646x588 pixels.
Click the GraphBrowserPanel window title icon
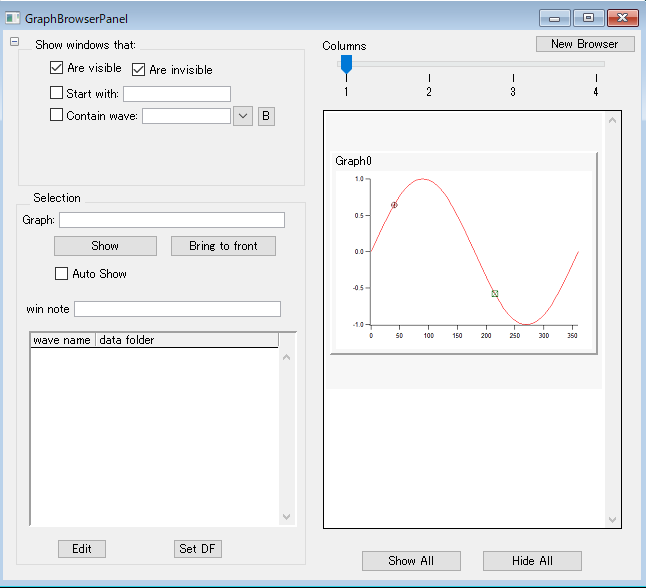(12, 18)
